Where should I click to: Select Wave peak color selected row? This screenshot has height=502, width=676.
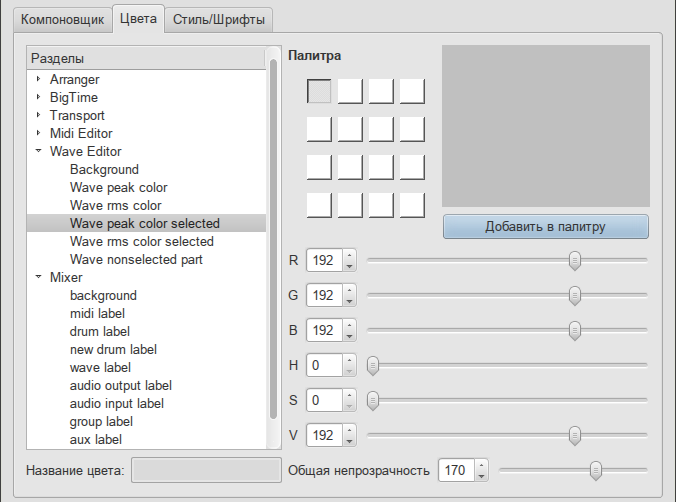coord(146,223)
